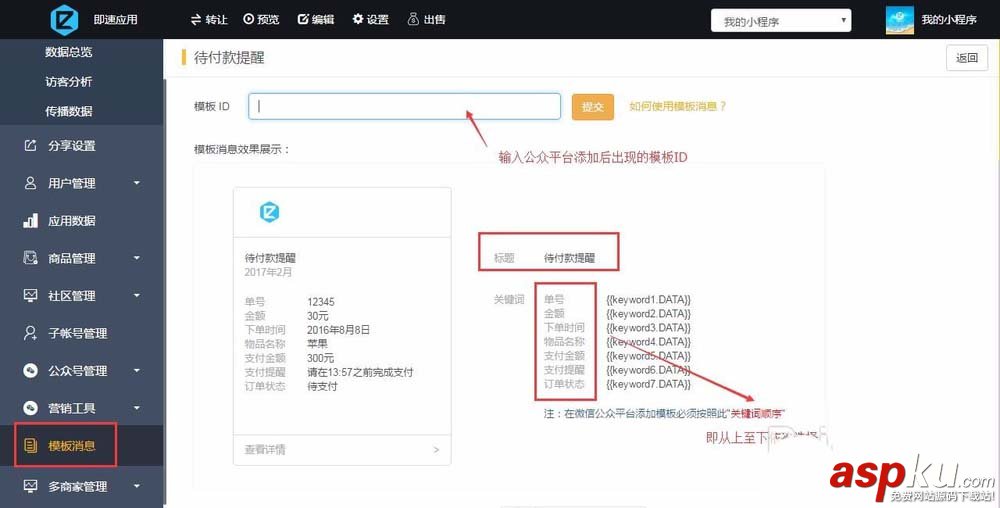
Task: Click the logo in the template preview card
Action: click(x=270, y=212)
